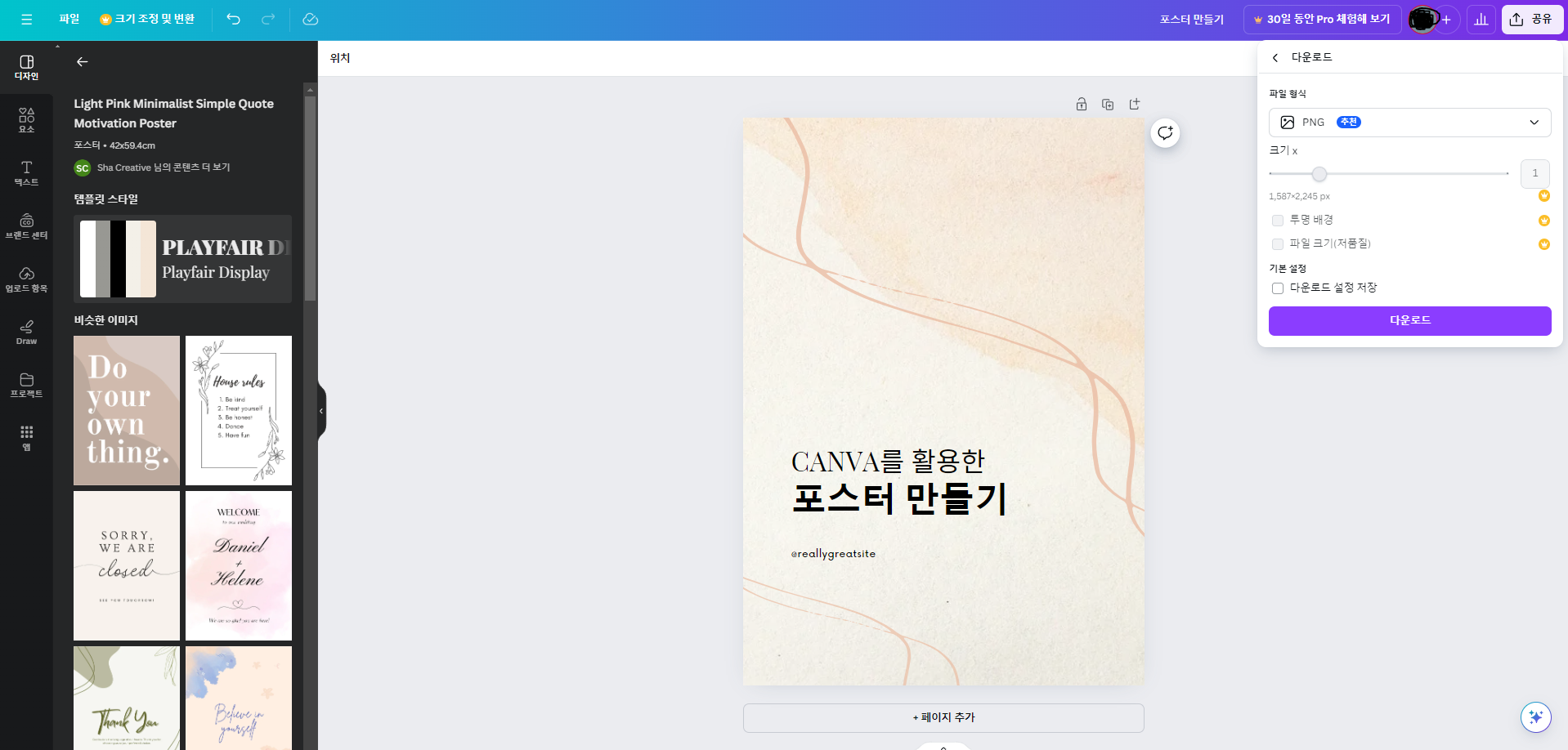Open the Position (위치) tab
This screenshot has height=750, width=1568.
[340, 58]
